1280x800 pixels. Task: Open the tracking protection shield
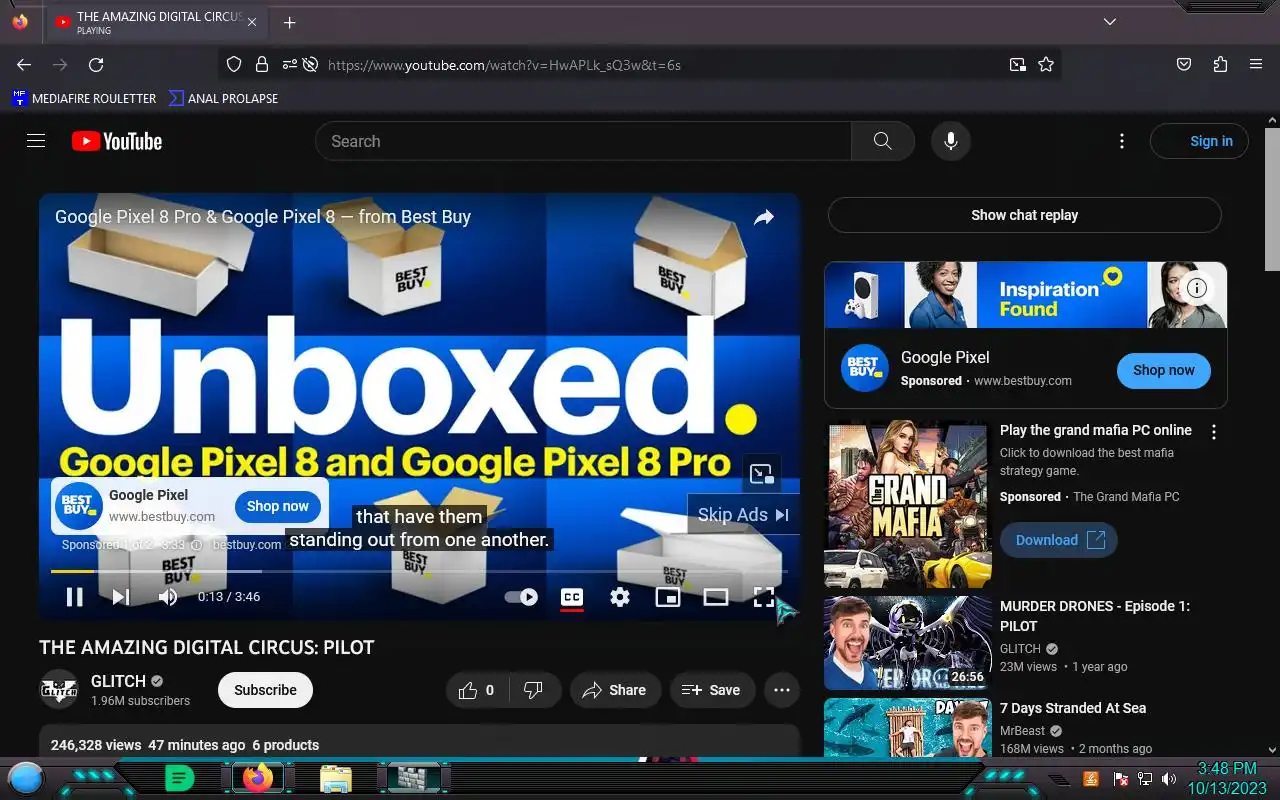coord(234,65)
